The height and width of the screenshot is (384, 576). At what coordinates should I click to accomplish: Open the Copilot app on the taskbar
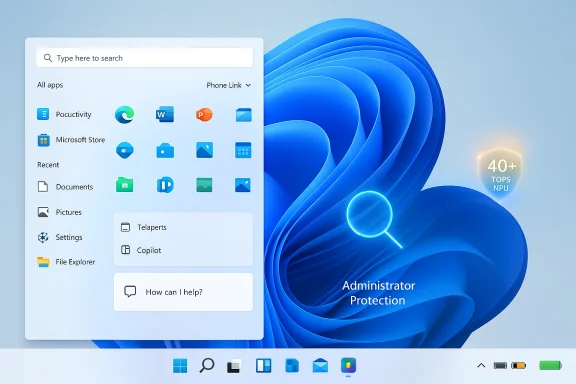[348, 365]
